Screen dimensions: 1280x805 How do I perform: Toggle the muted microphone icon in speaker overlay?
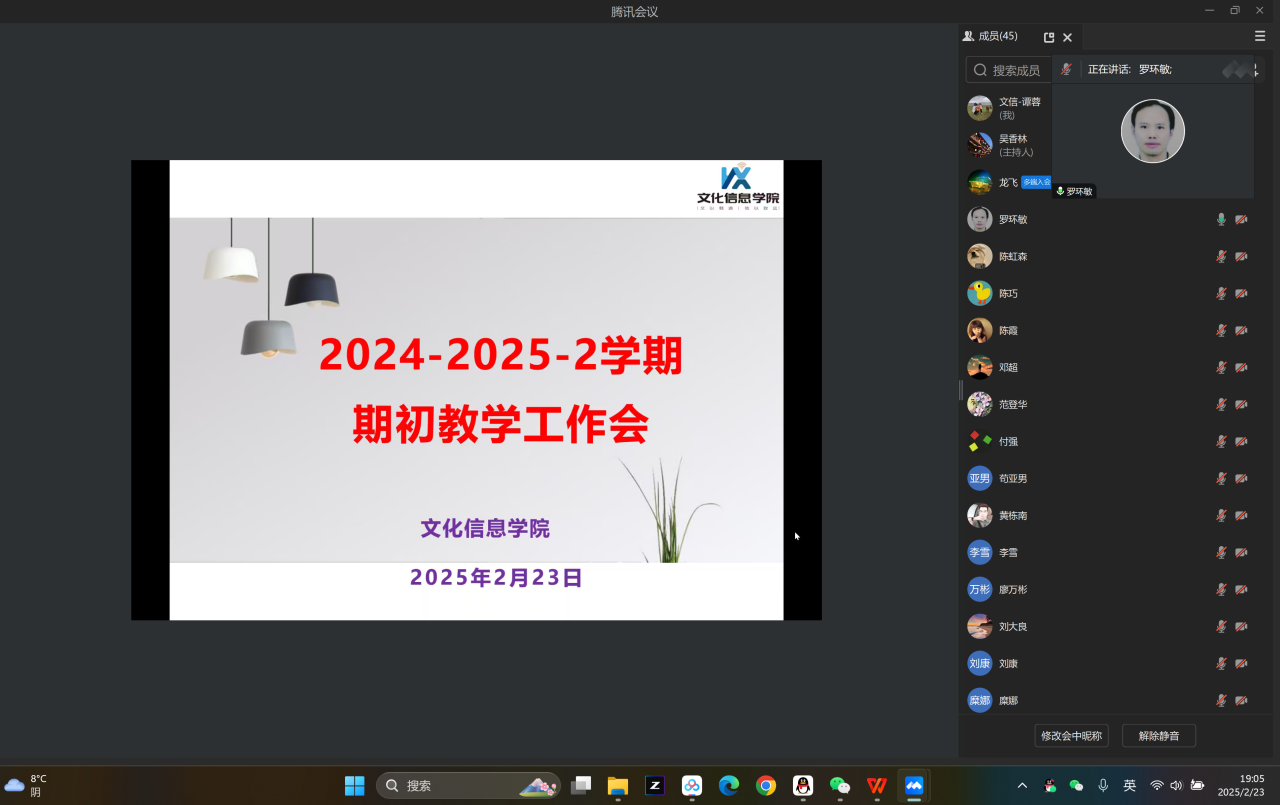click(x=1066, y=69)
